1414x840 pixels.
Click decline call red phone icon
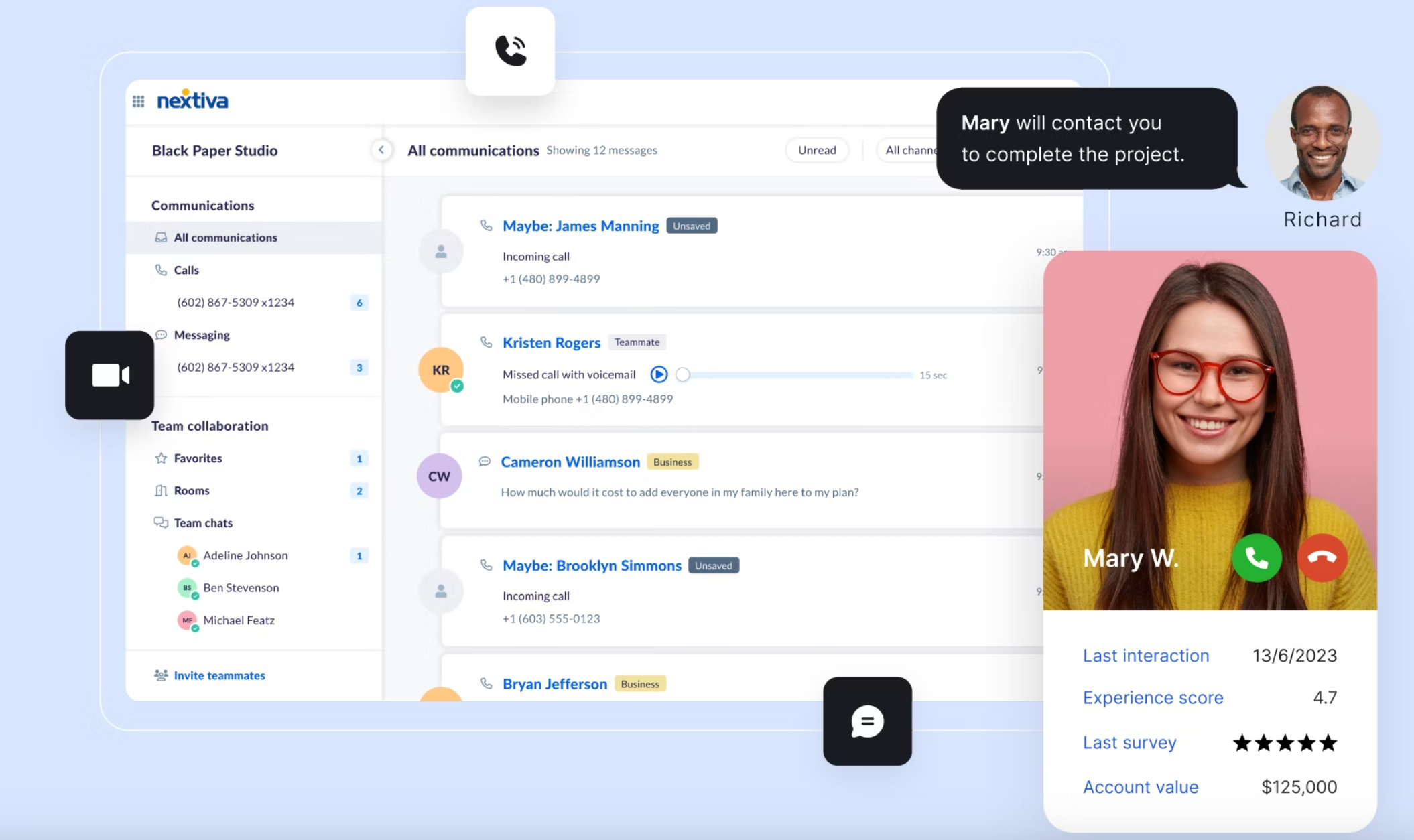pos(1322,558)
